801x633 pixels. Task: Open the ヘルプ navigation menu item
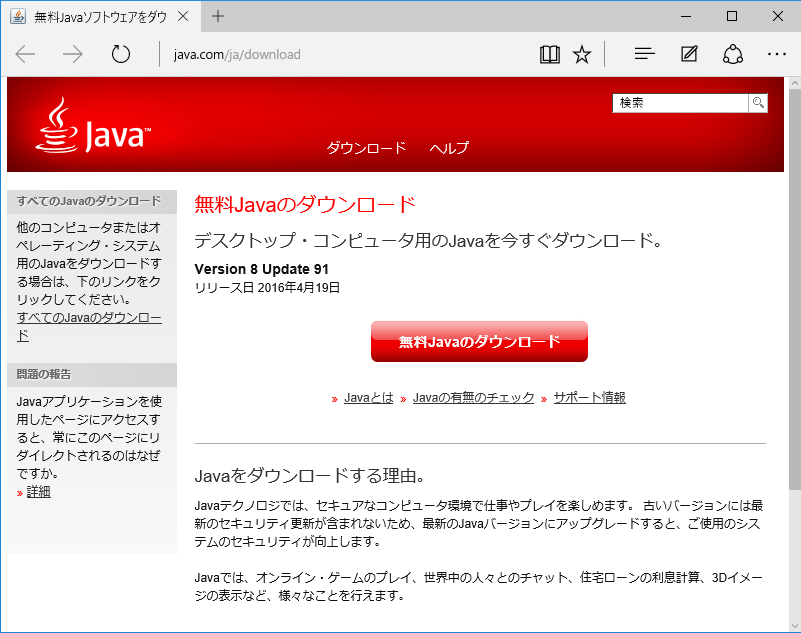click(x=449, y=148)
